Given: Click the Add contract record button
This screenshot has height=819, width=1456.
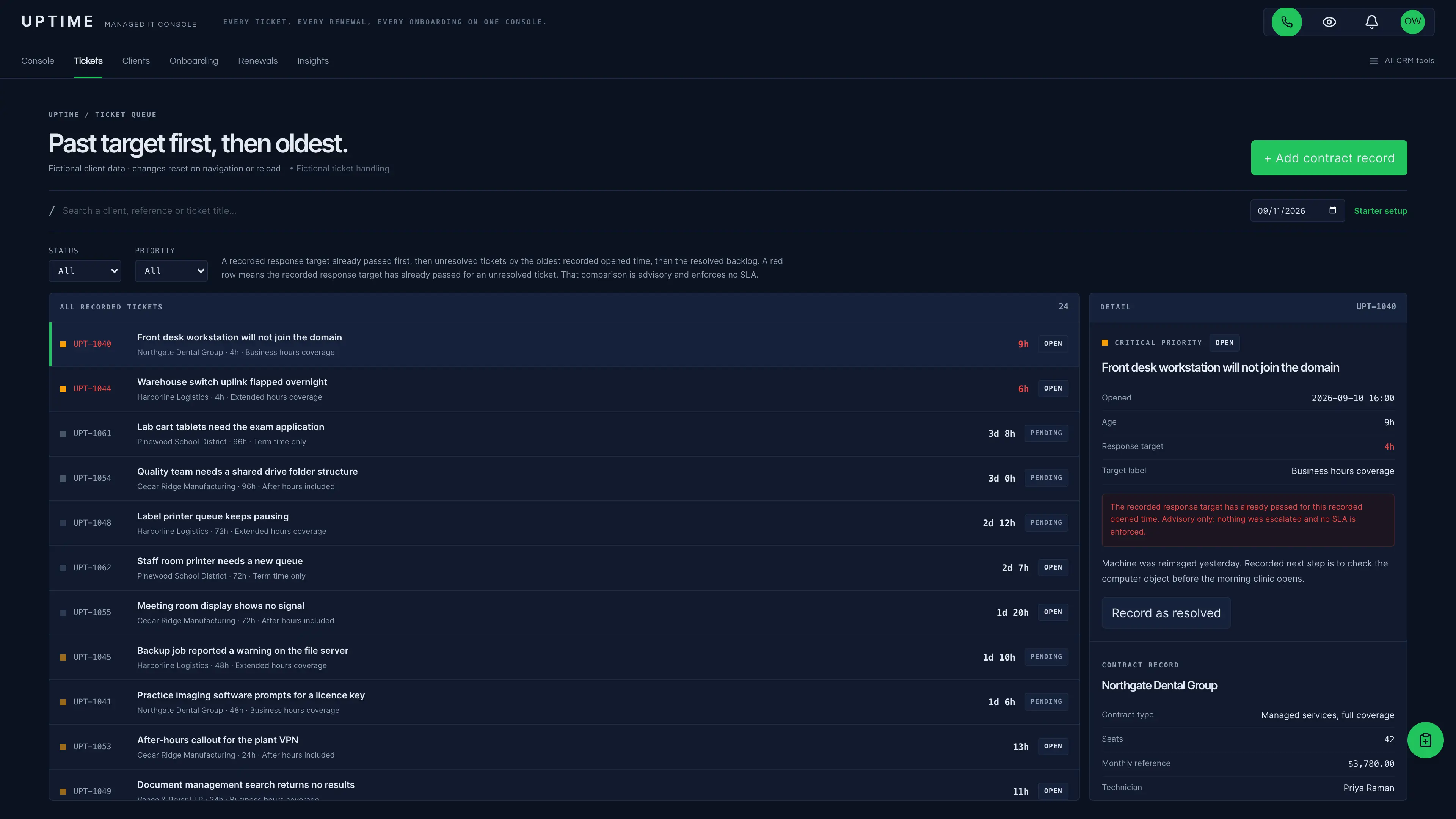Looking at the screenshot, I should pos(1329,158).
